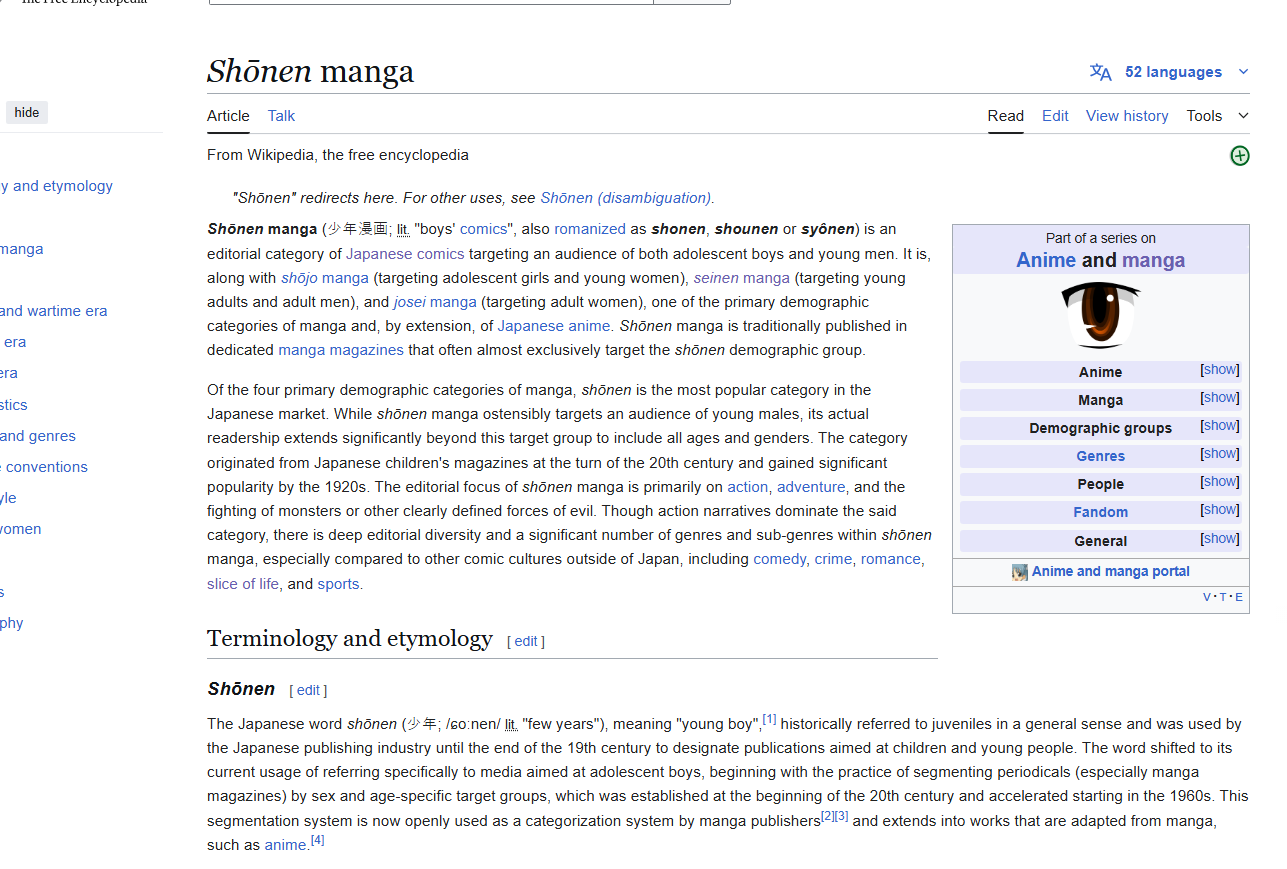Click the anime eye image in sidebar

click(1100, 315)
